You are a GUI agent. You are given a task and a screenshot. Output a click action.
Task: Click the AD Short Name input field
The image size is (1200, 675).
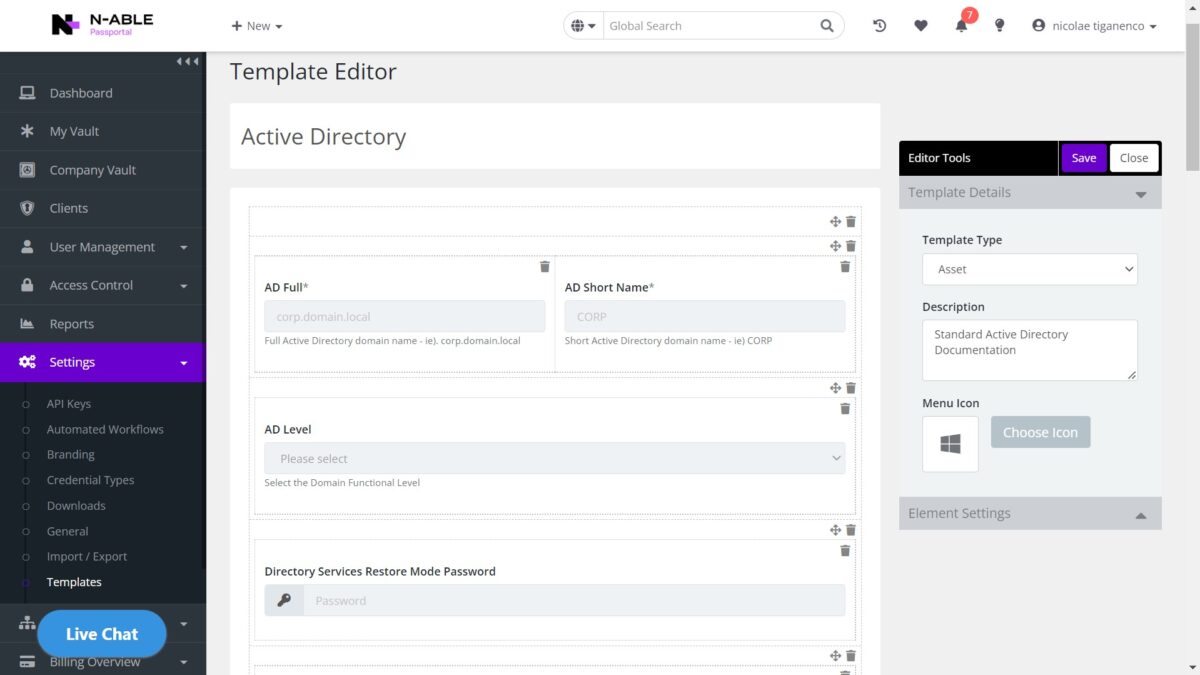coord(705,316)
